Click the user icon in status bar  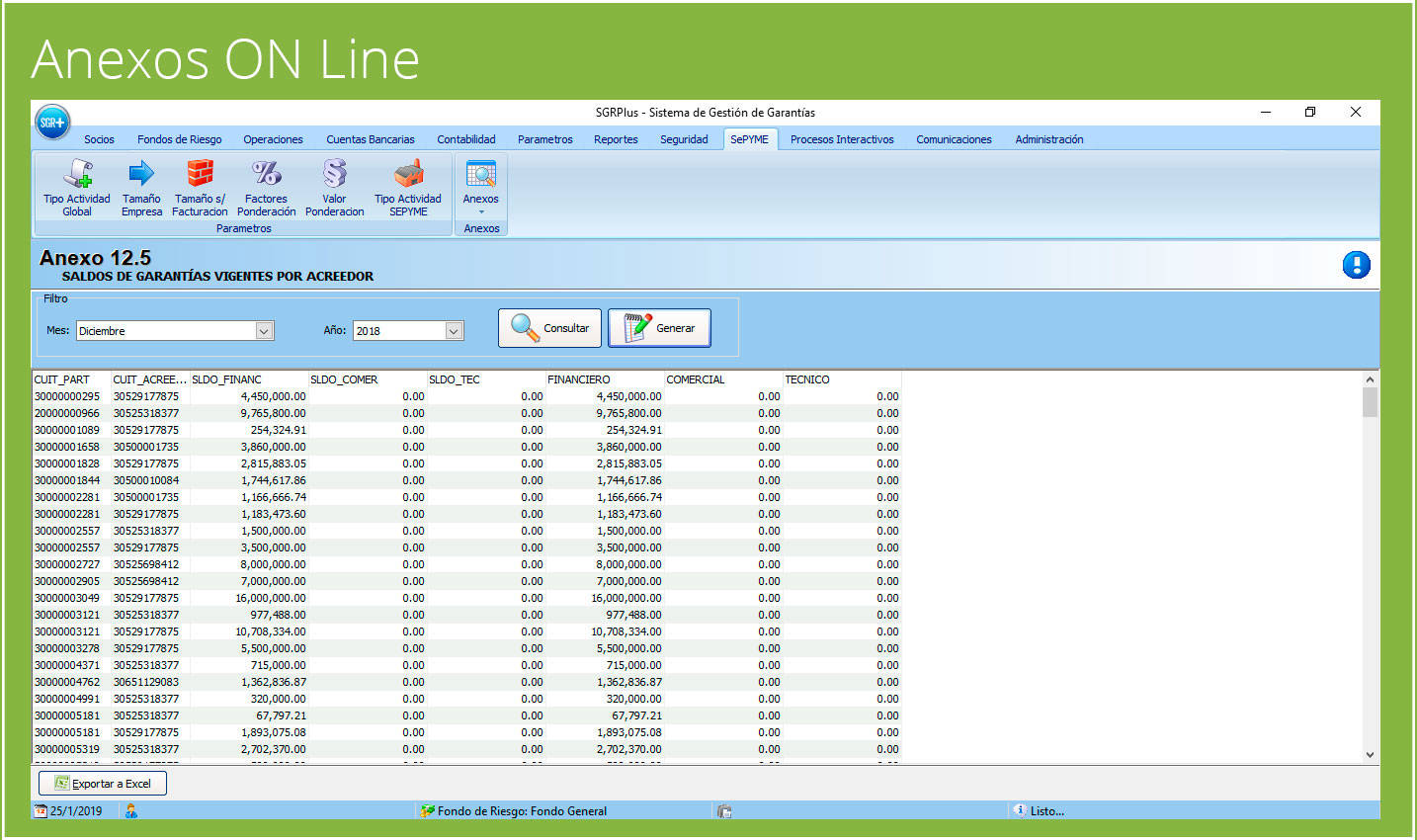point(131,811)
